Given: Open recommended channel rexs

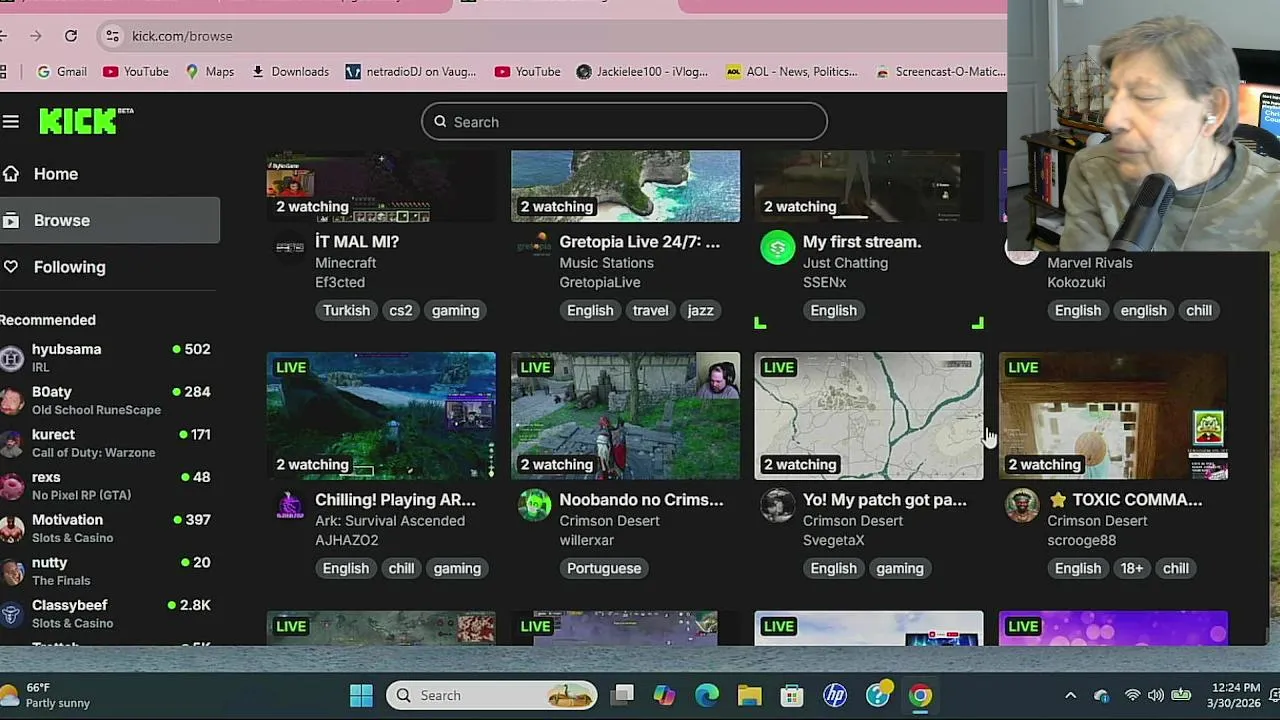Looking at the screenshot, I should tap(105, 485).
